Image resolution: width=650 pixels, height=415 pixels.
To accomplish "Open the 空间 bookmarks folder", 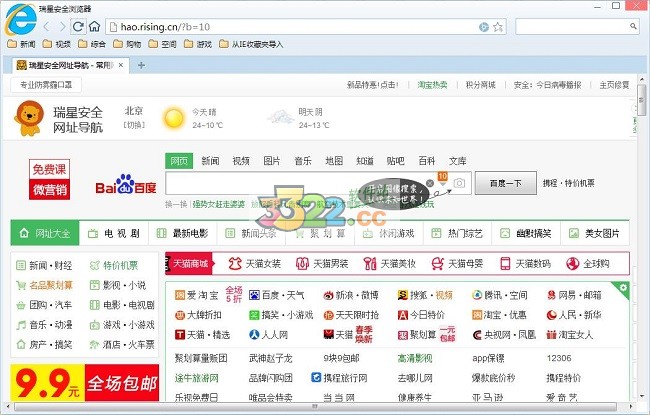I will coord(162,44).
